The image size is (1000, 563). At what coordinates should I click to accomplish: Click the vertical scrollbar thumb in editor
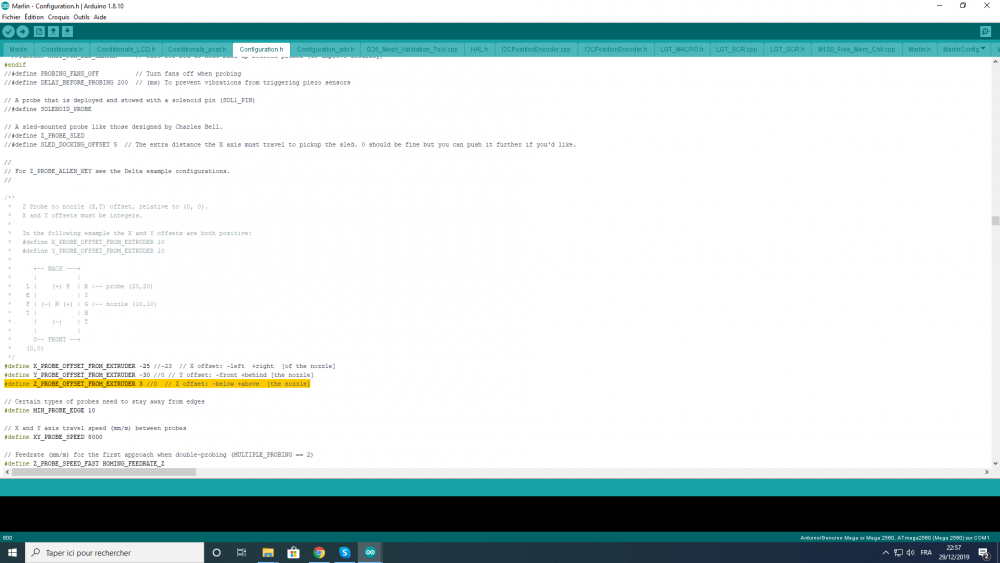pyautogui.click(x=995, y=221)
